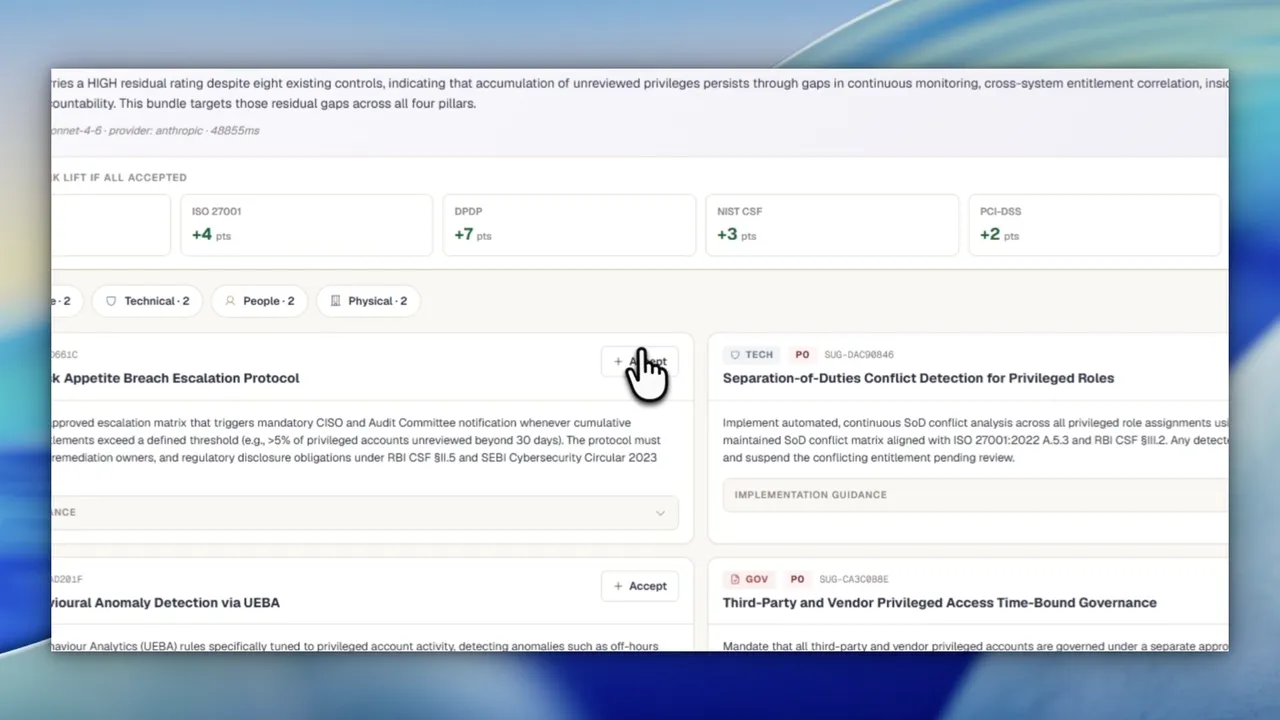Open Anomaly Detection via UEBA title
Screen dimensions: 1280x720
point(166,603)
